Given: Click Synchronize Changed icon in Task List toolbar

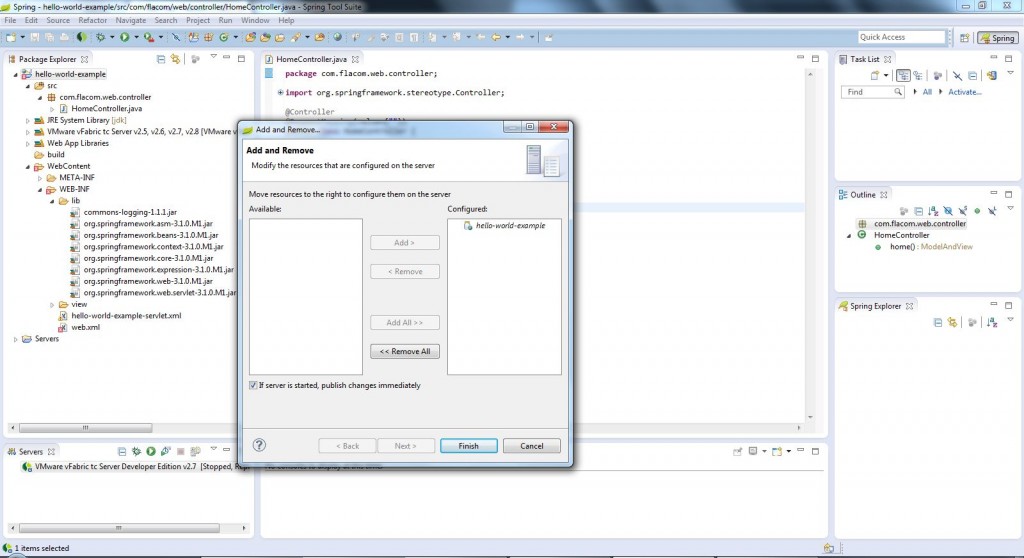Looking at the screenshot, I should tap(992, 76).
